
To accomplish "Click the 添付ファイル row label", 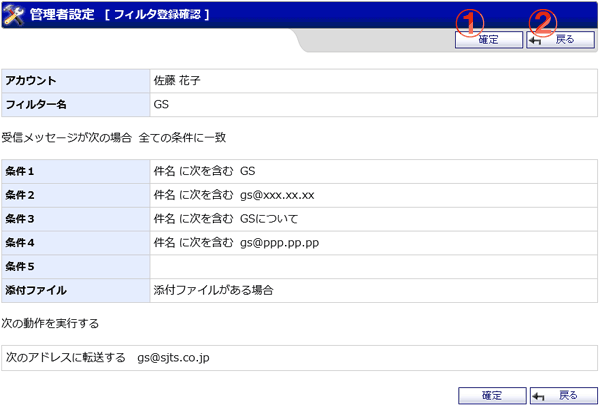I will tap(36, 290).
